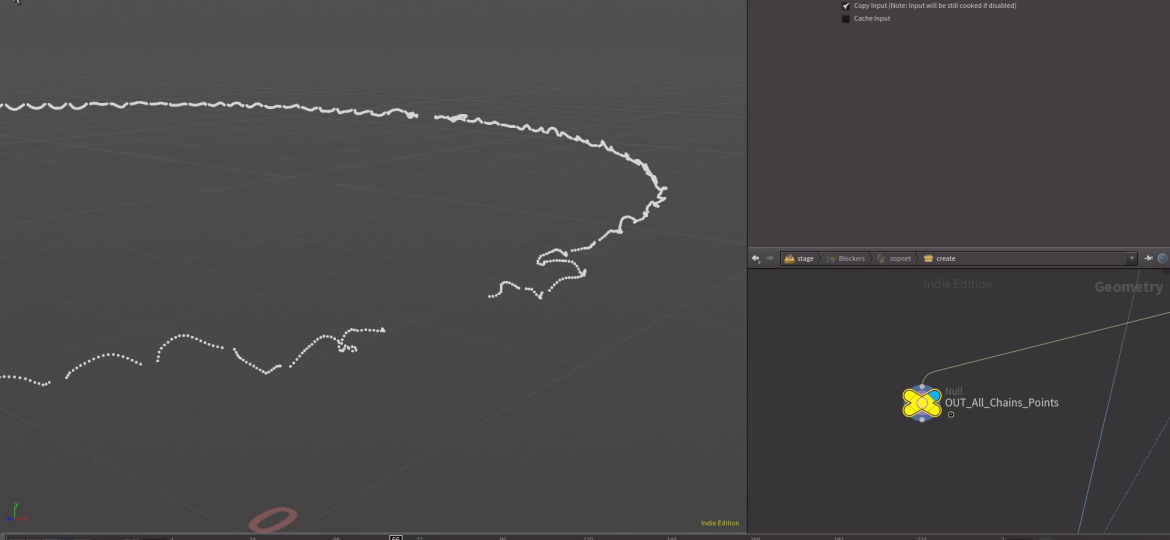This screenshot has width=1170, height=540.
Task: Navigate to the Blockers path segment
Action: (x=851, y=258)
